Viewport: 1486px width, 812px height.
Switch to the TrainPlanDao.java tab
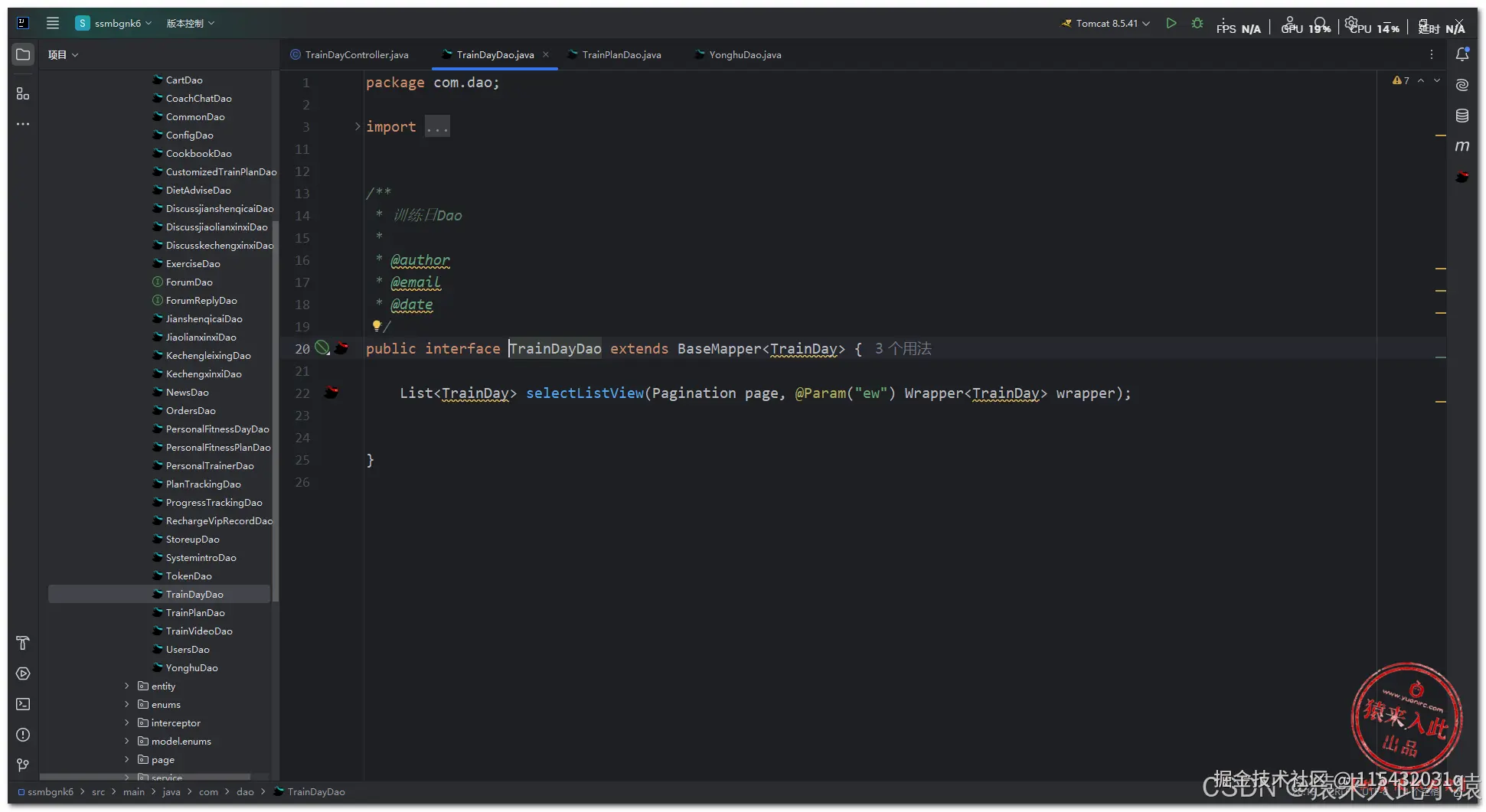point(621,55)
